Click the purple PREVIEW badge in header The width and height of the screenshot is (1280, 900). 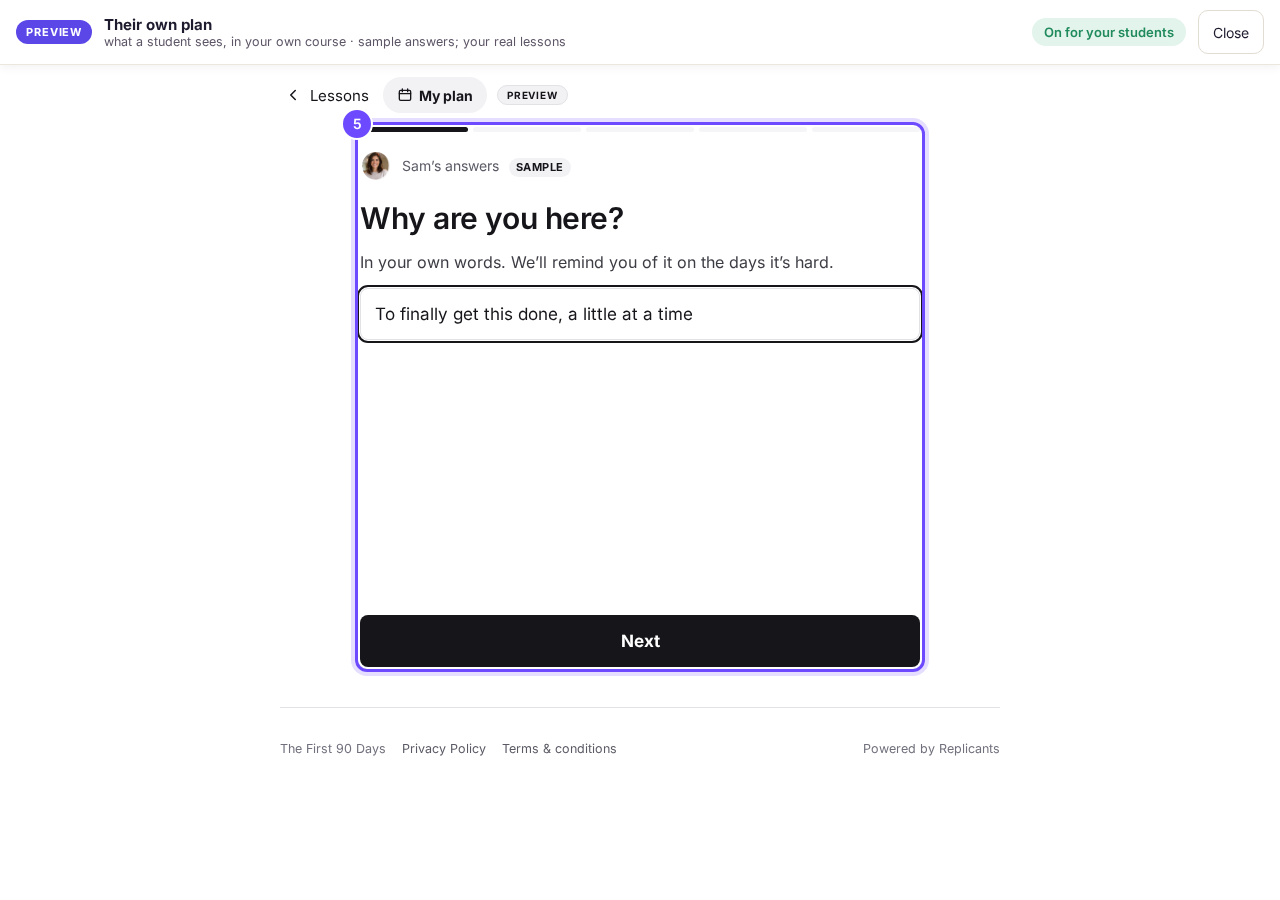[54, 32]
